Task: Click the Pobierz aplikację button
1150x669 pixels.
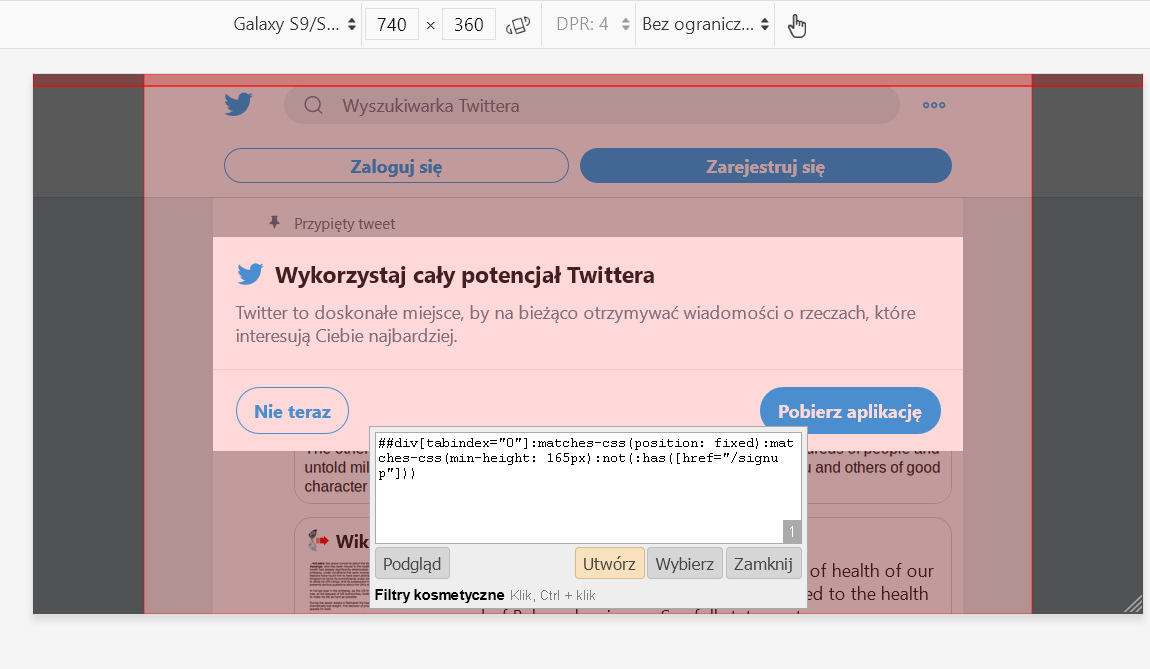Action: coord(850,410)
